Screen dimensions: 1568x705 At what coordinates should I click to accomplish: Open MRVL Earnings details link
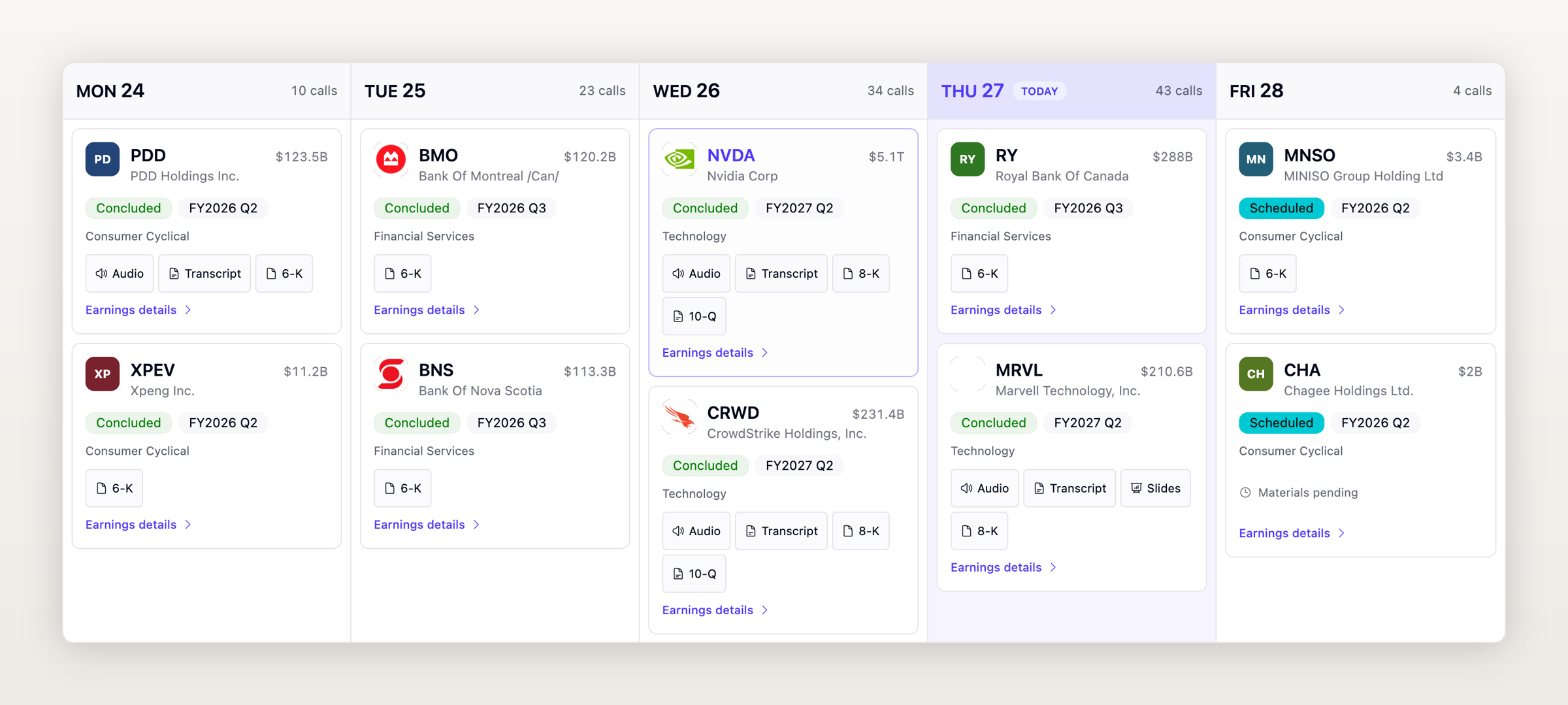click(1004, 567)
